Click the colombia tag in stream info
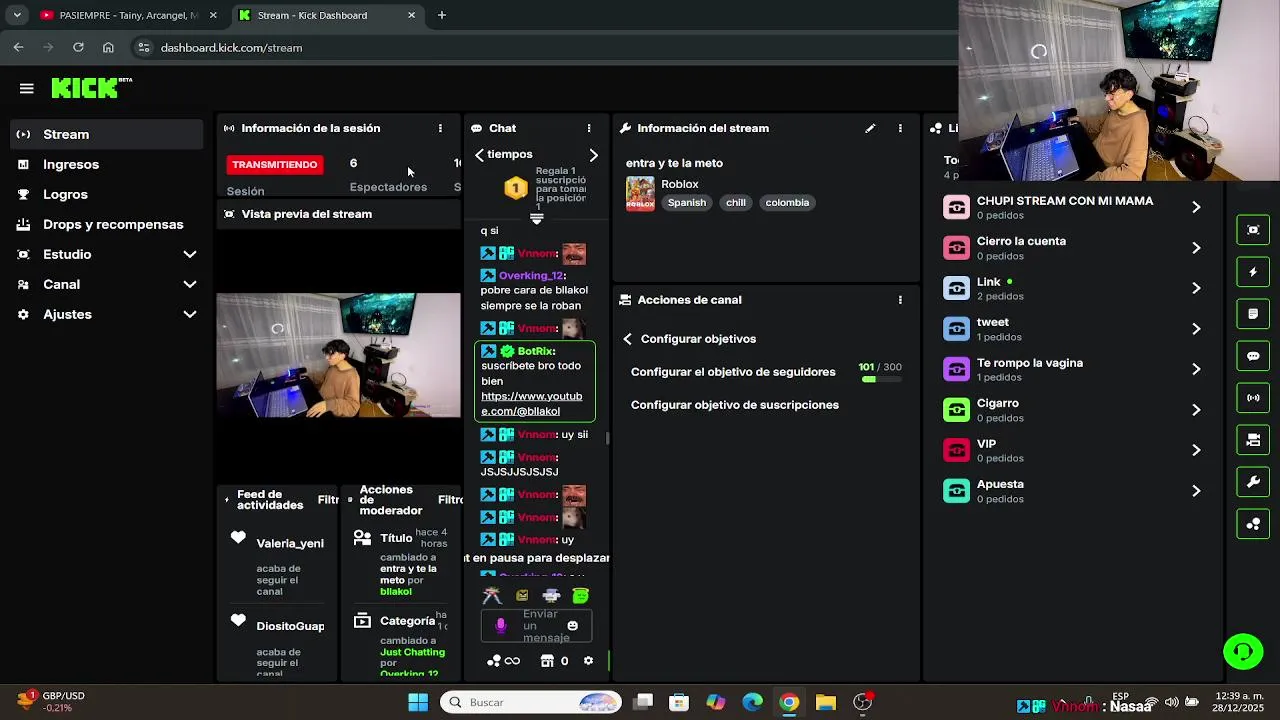1280x720 pixels. (x=787, y=203)
